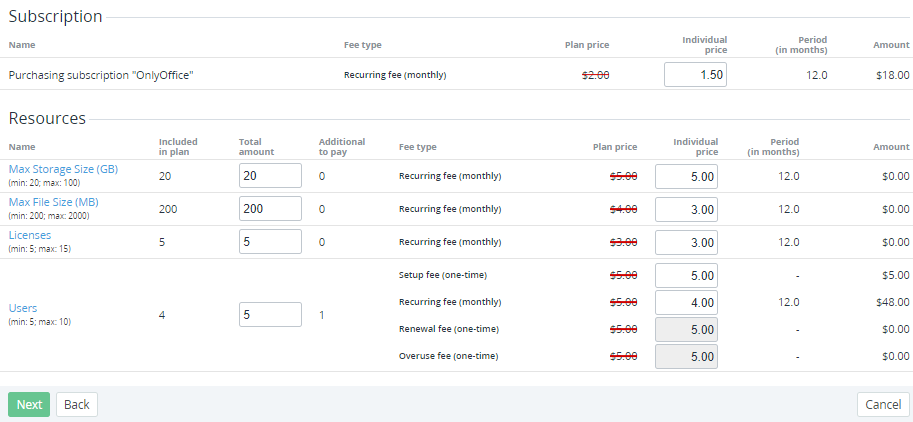This screenshot has height=422, width=913.
Task: Click the green Next button
Action: [29, 404]
